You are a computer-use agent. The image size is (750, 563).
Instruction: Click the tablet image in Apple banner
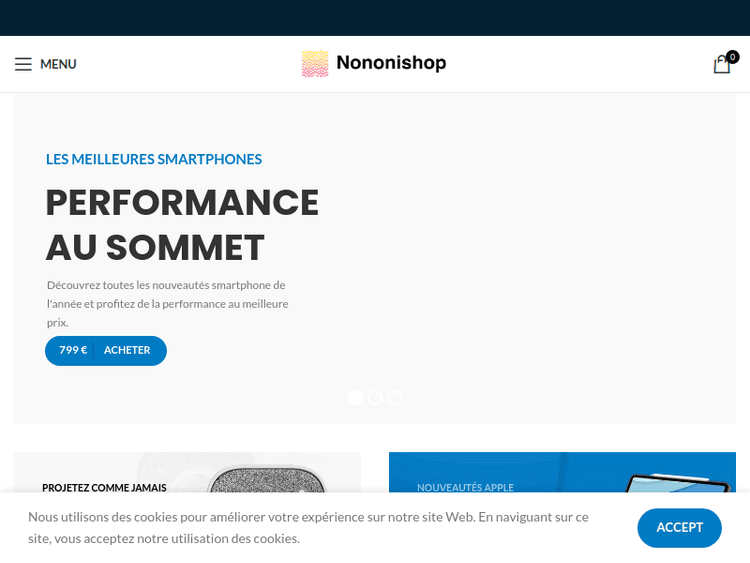[679, 482]
